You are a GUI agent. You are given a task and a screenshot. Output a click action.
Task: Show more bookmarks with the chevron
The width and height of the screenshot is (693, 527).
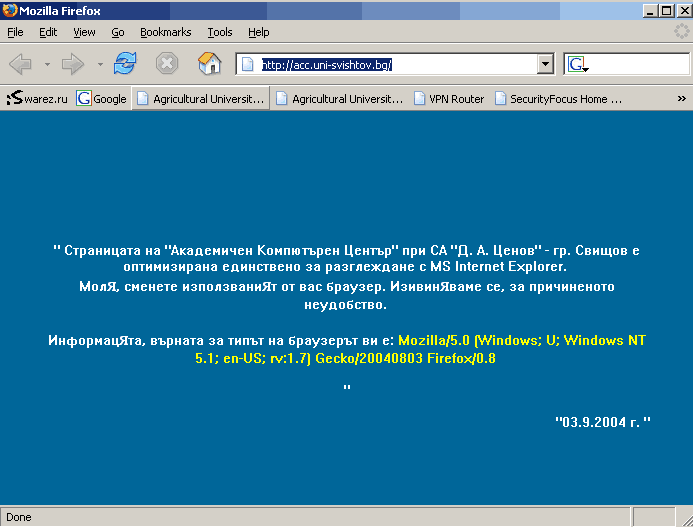point(682,99)
